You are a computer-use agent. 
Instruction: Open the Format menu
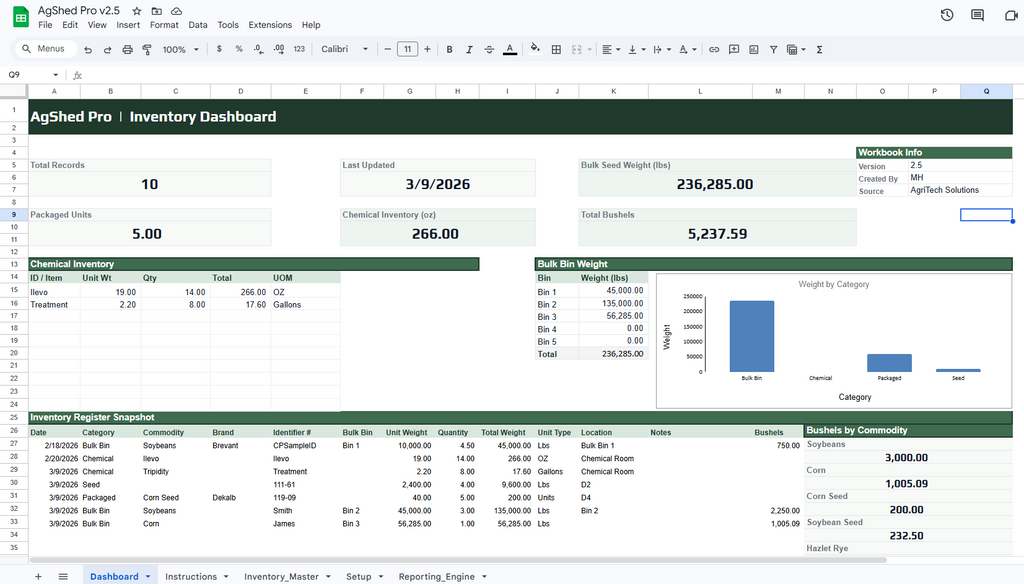tap(164, 25)
